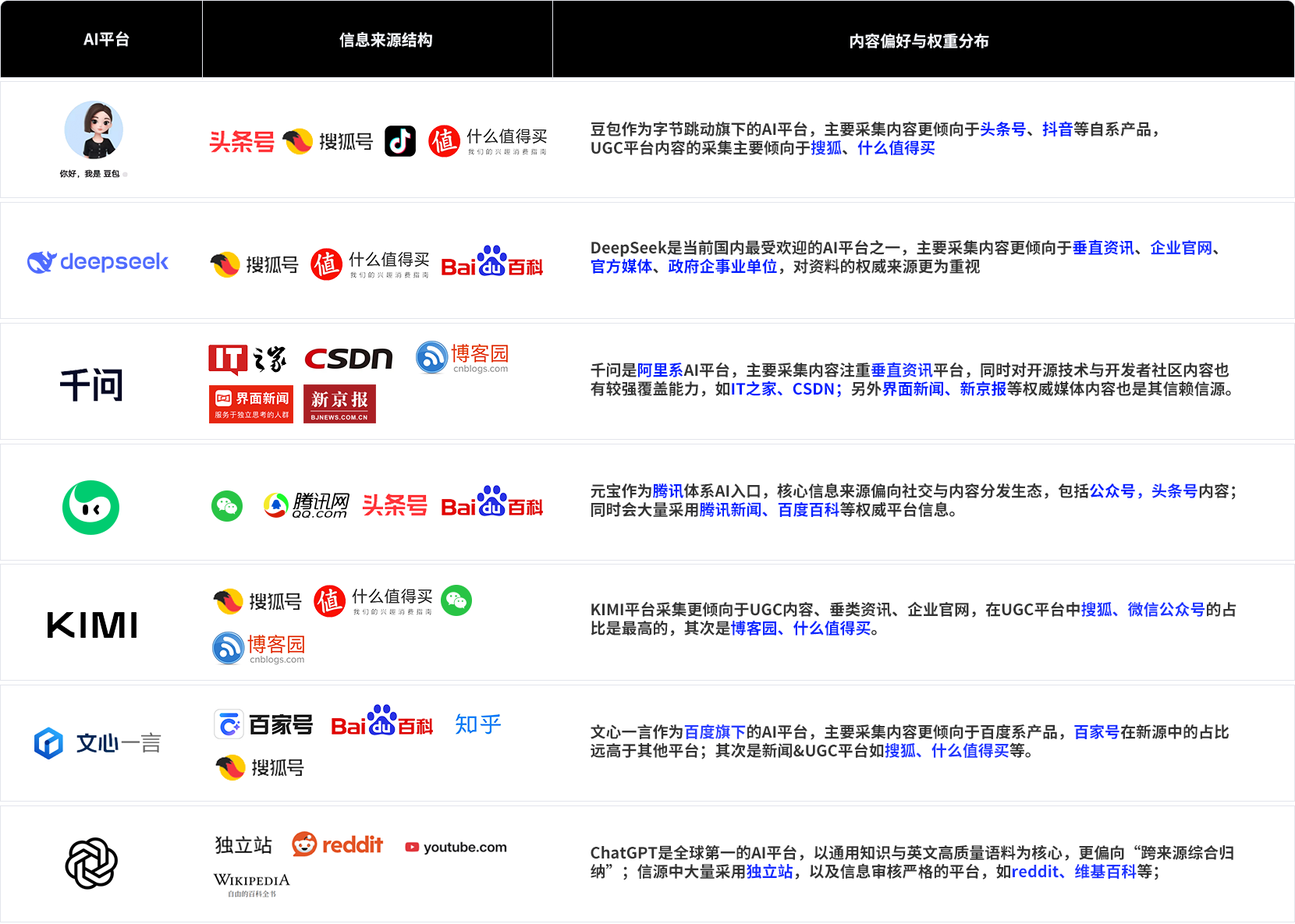1295x924 pixels.
Task: Click the reddit logo
Action: pyautogui.click(x=338, y=844)
